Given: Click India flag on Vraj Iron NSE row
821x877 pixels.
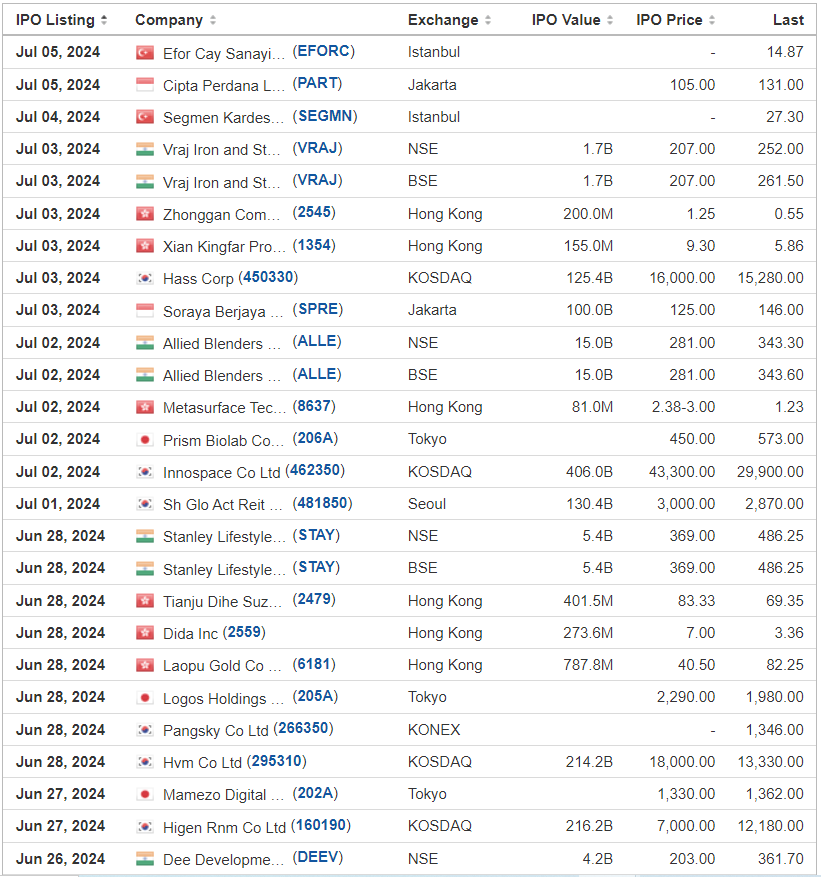Looking at the screenshot, I should point(145,149).
